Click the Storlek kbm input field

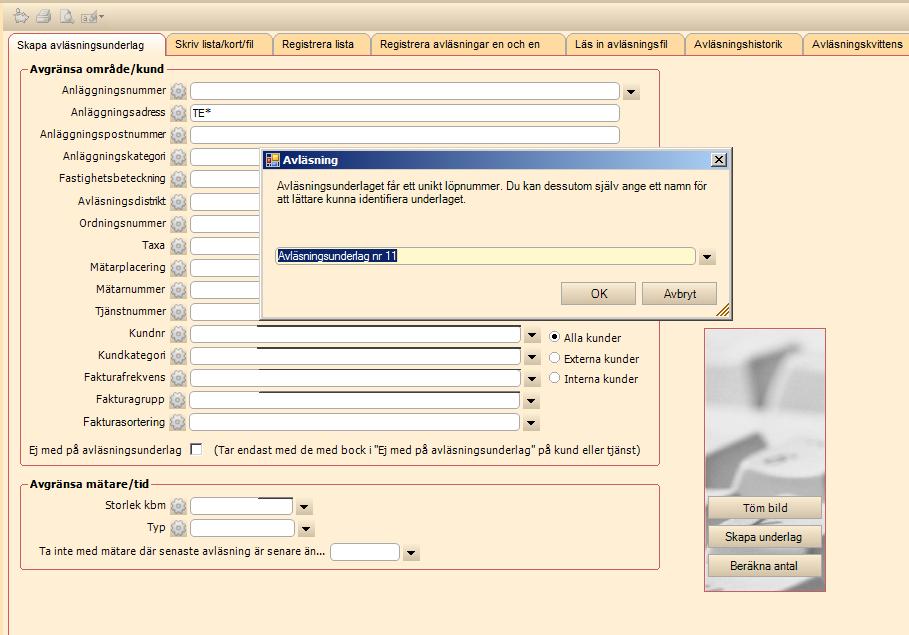(x=242, y=506)
